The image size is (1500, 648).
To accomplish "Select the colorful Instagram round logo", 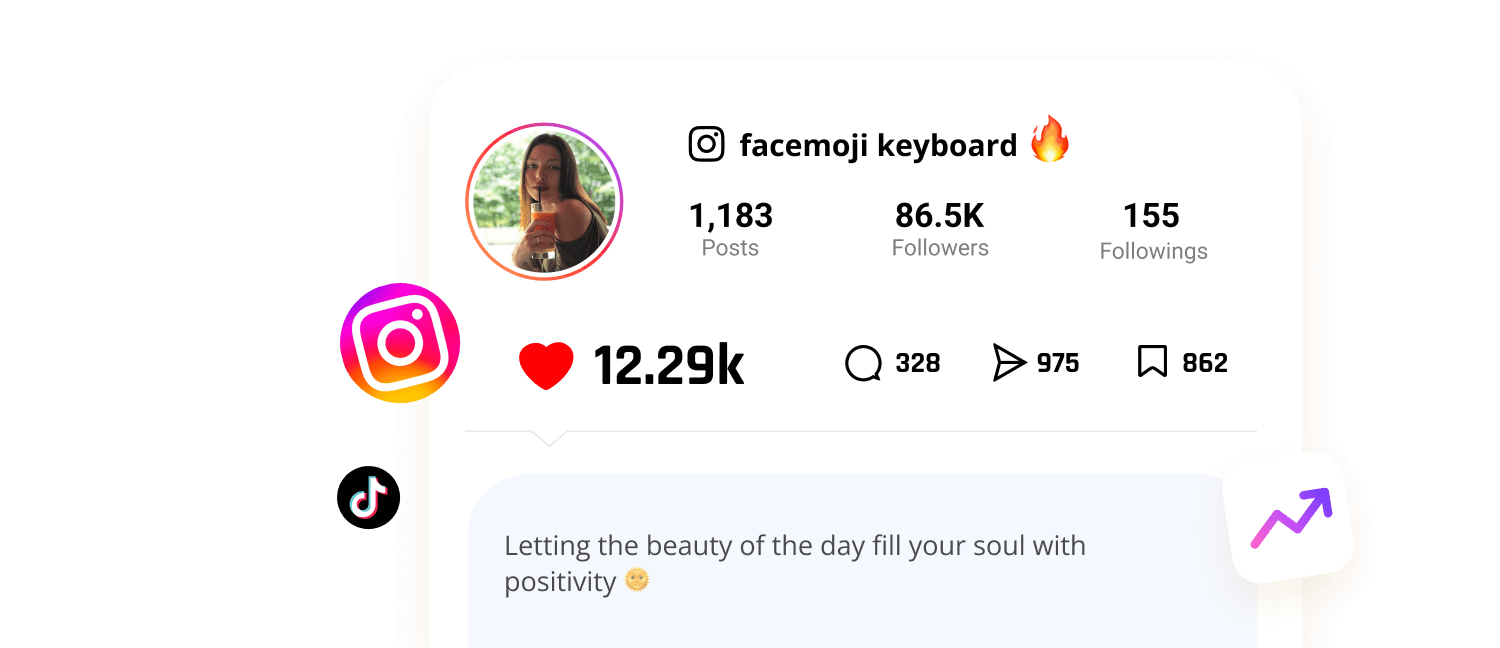I will point(400,343).
